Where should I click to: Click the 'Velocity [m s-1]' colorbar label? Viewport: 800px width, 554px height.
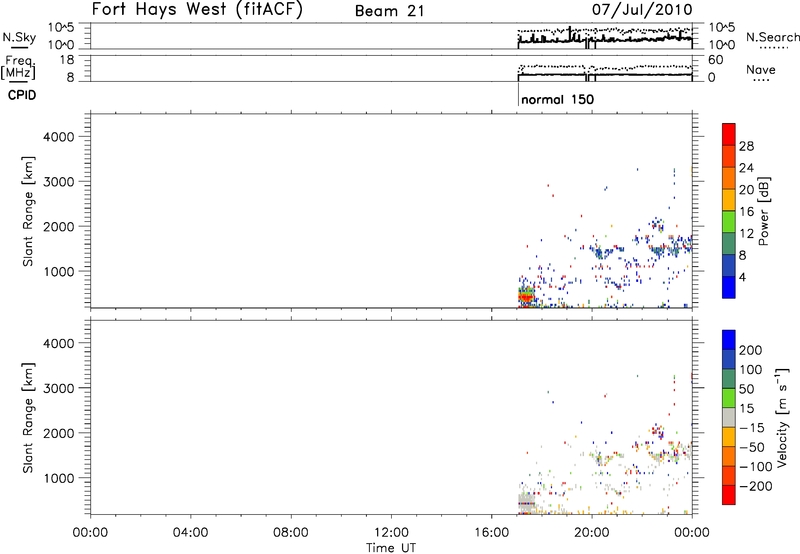782,417
